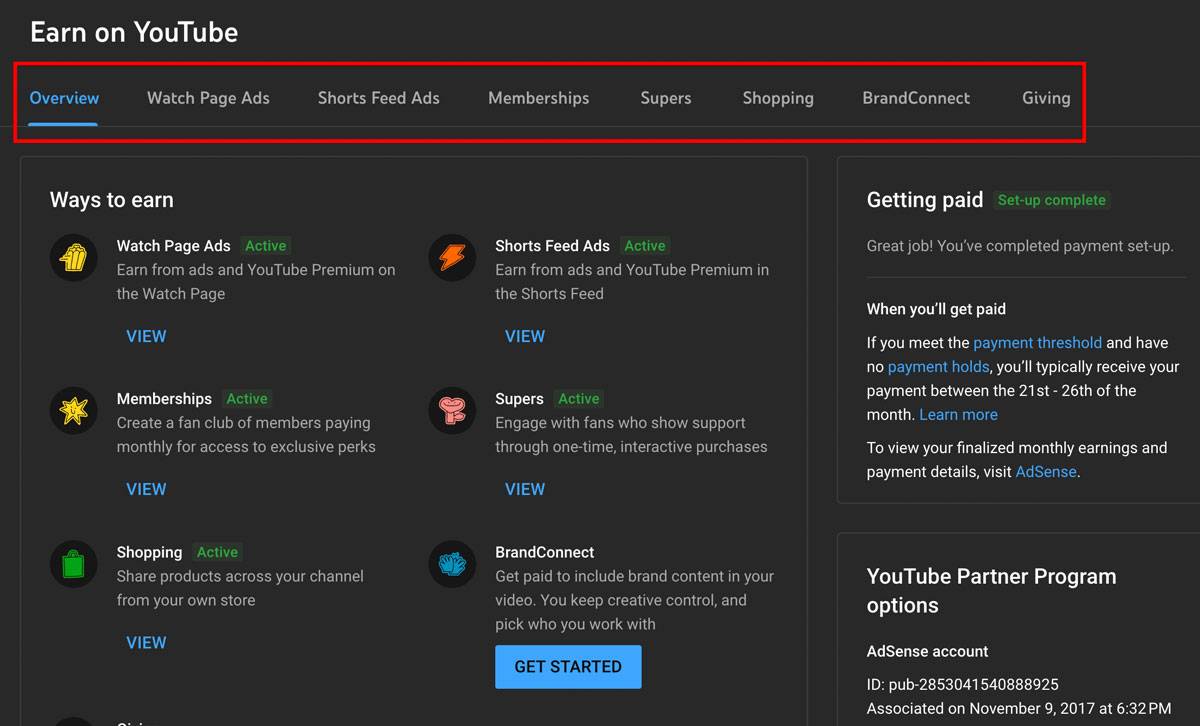The width and height of the screenshot is (1200, 726).
Task: Click the Earn on YouTube page title
Action: point(134,32)
